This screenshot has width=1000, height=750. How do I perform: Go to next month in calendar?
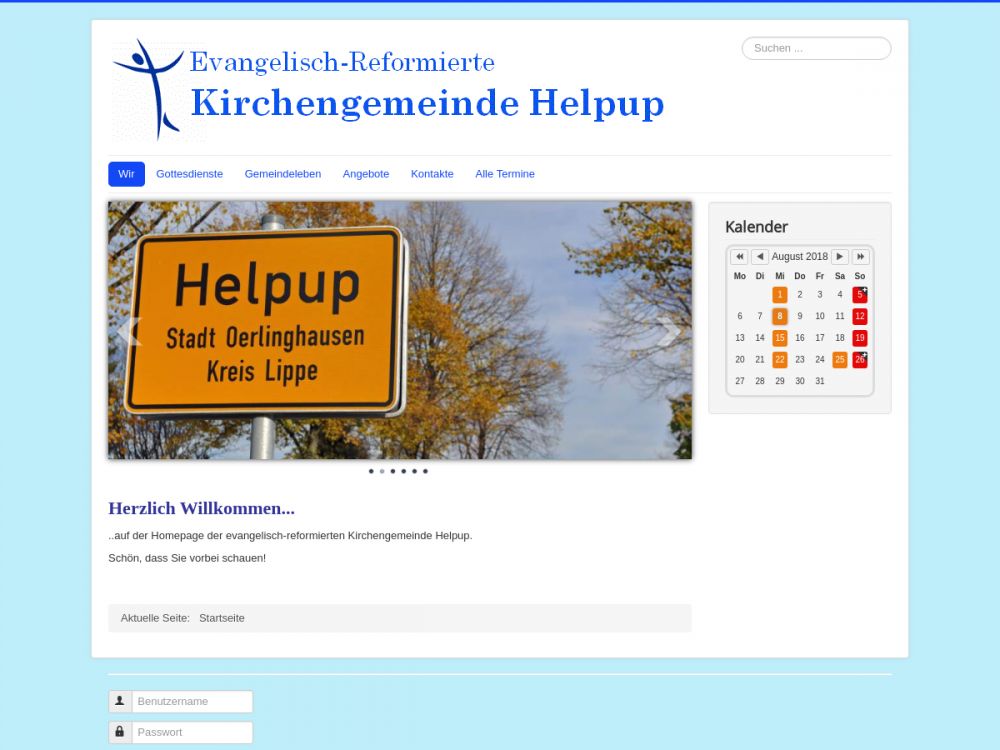click(840, 257)
